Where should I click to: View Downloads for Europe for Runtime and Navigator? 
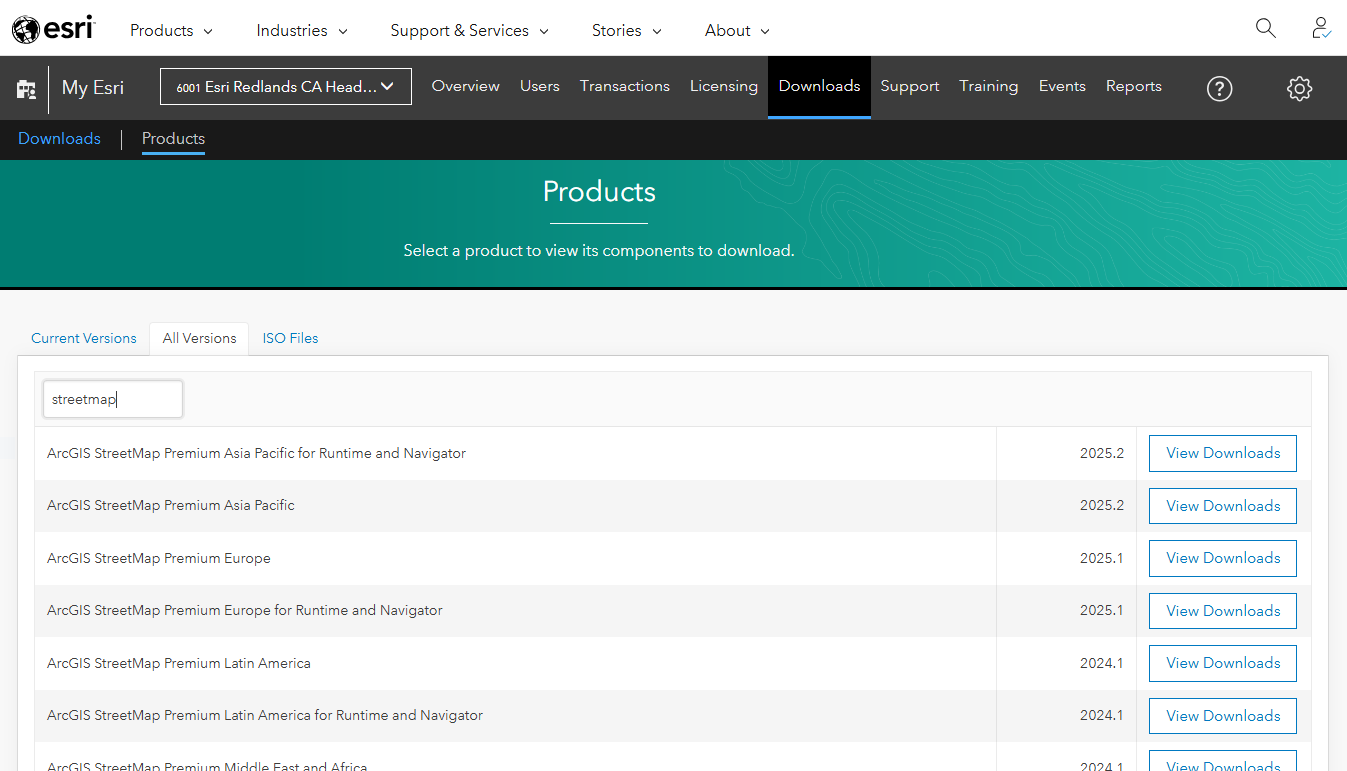tap(1223, 611)
